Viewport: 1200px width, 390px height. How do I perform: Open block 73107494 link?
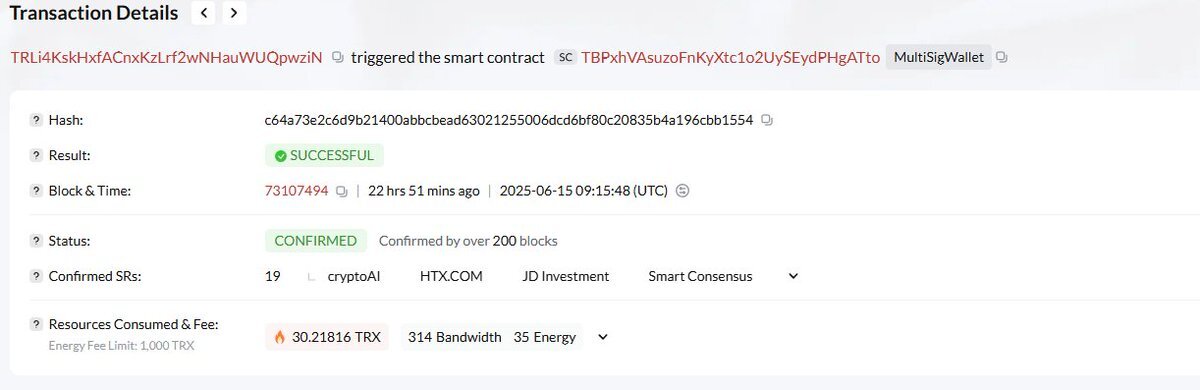[x=296, y=191]
